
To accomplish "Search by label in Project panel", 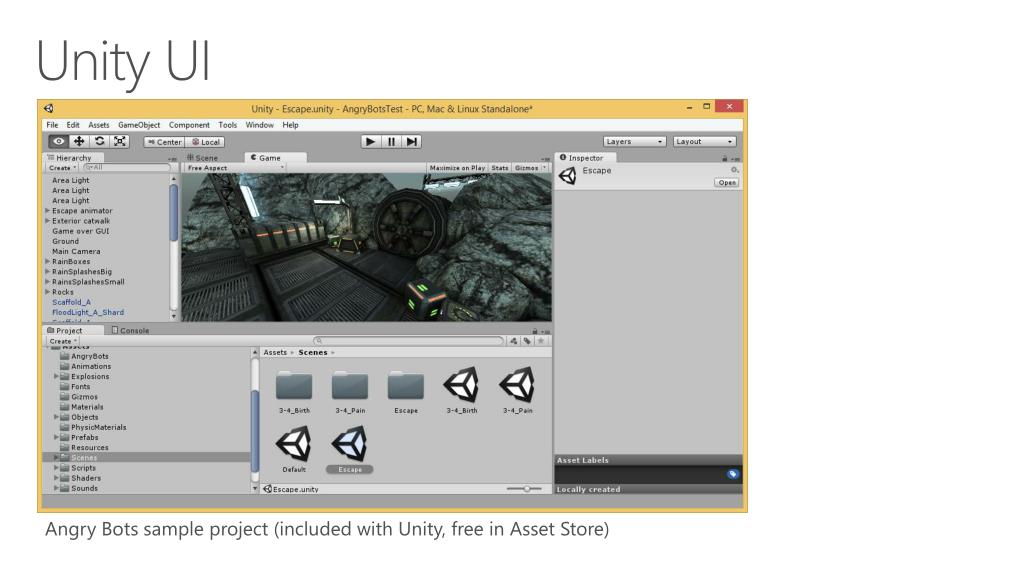I will (x=527, y=341).
